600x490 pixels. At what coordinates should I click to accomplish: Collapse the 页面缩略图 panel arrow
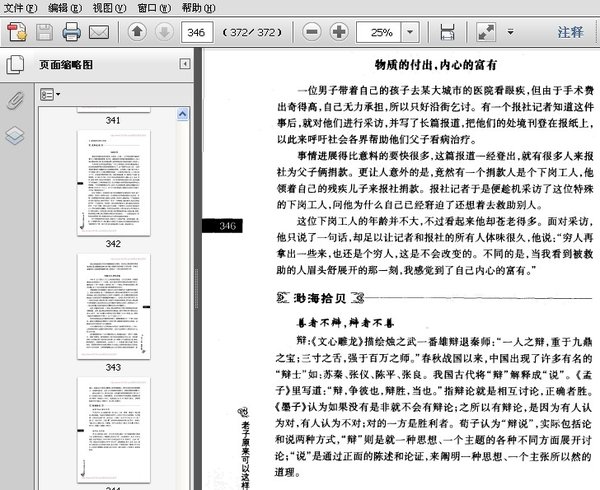coord(185,64)
